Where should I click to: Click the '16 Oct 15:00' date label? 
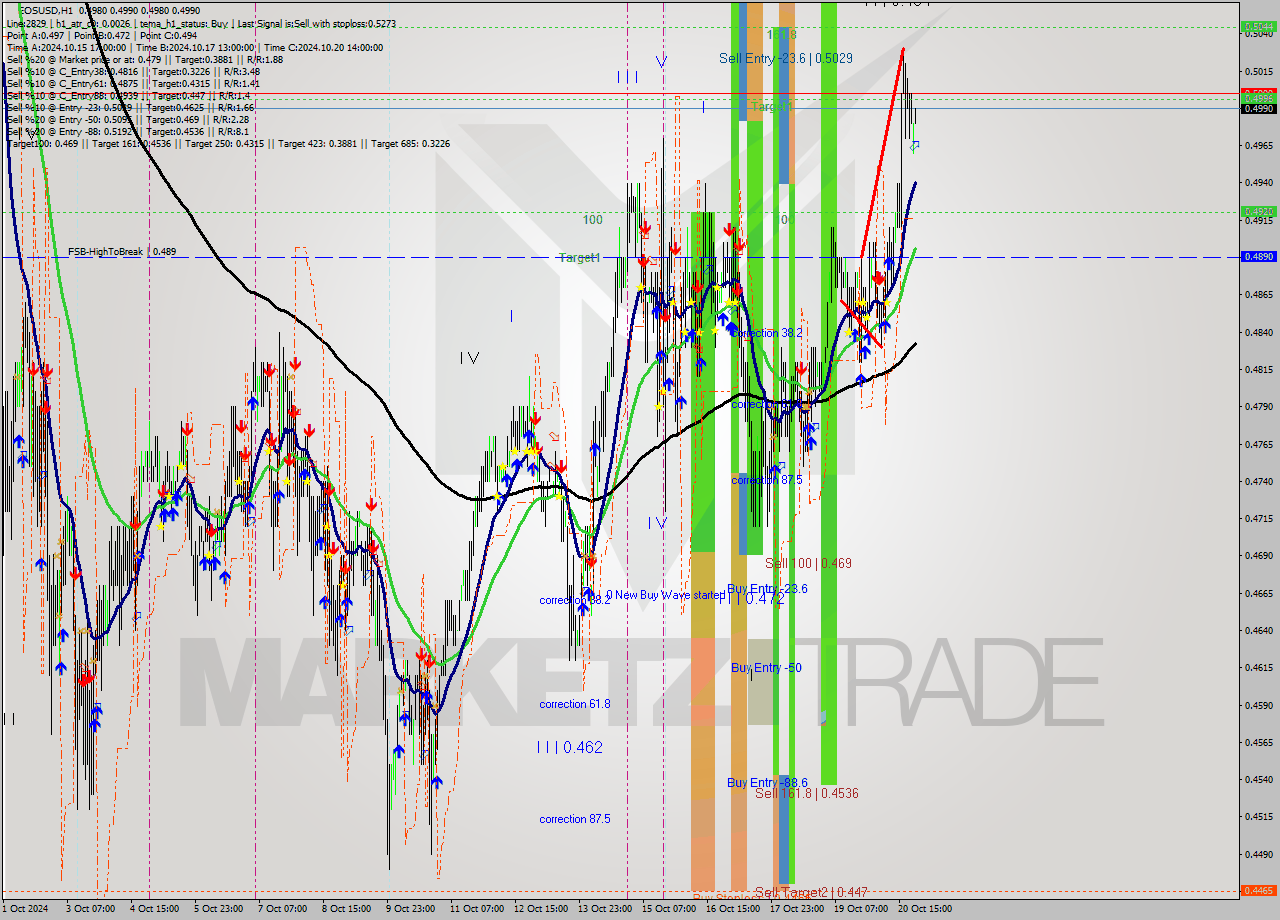click(733, 909)
